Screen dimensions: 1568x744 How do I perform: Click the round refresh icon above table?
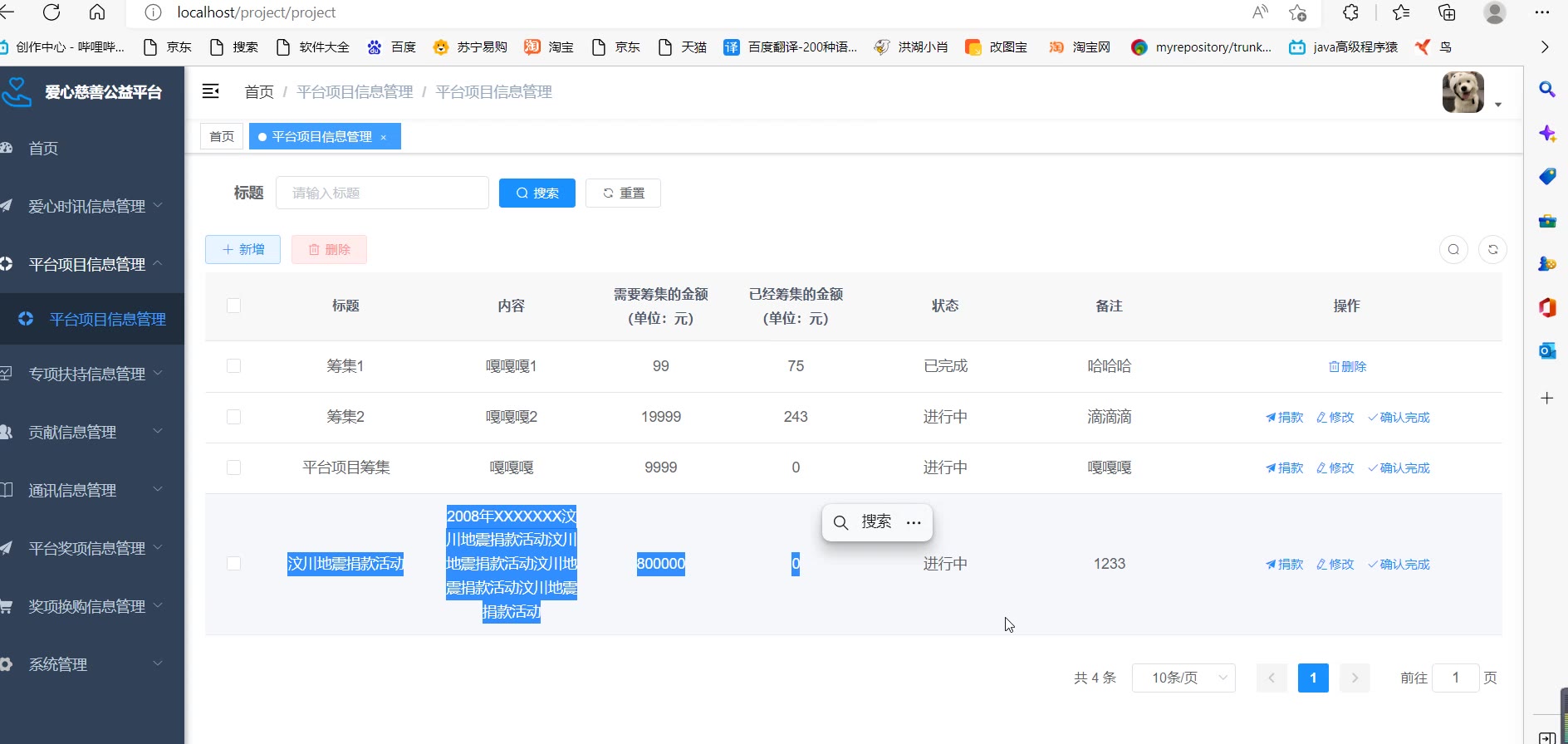(1492, 249)
